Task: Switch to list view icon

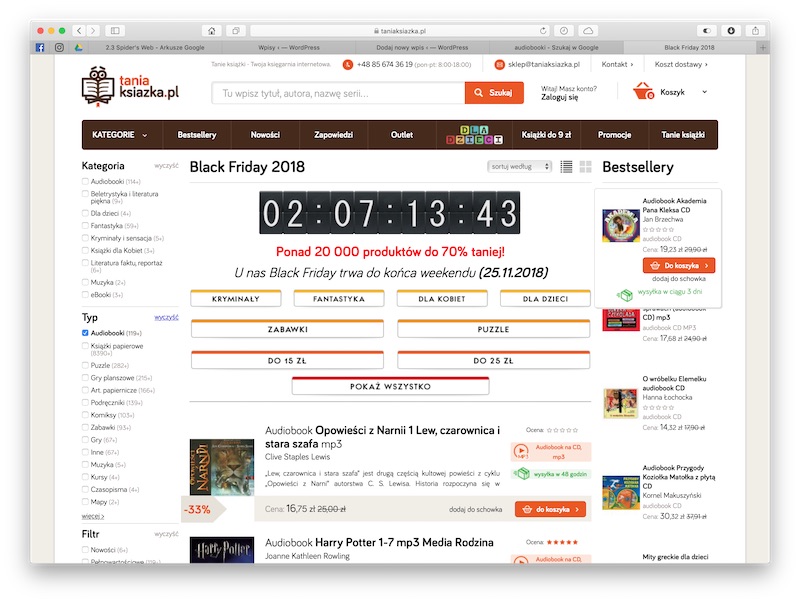Action: 566,167
